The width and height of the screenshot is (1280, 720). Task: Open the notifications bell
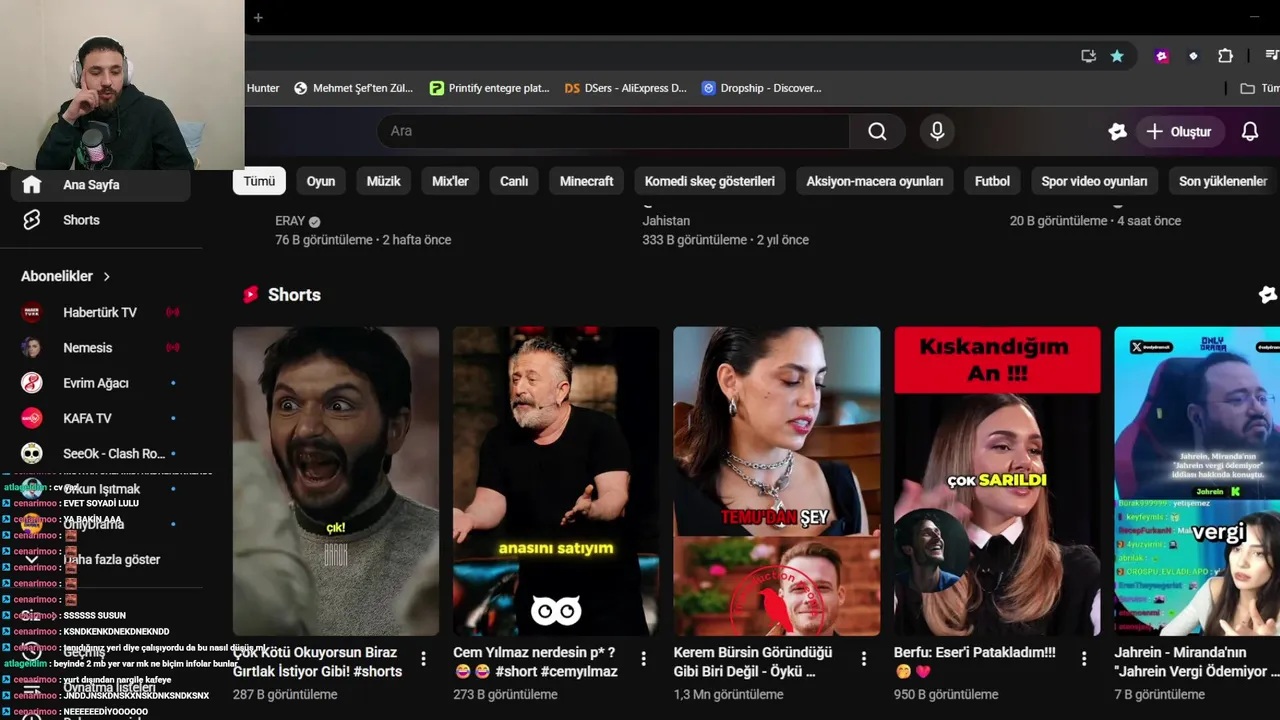point(1249,132)
